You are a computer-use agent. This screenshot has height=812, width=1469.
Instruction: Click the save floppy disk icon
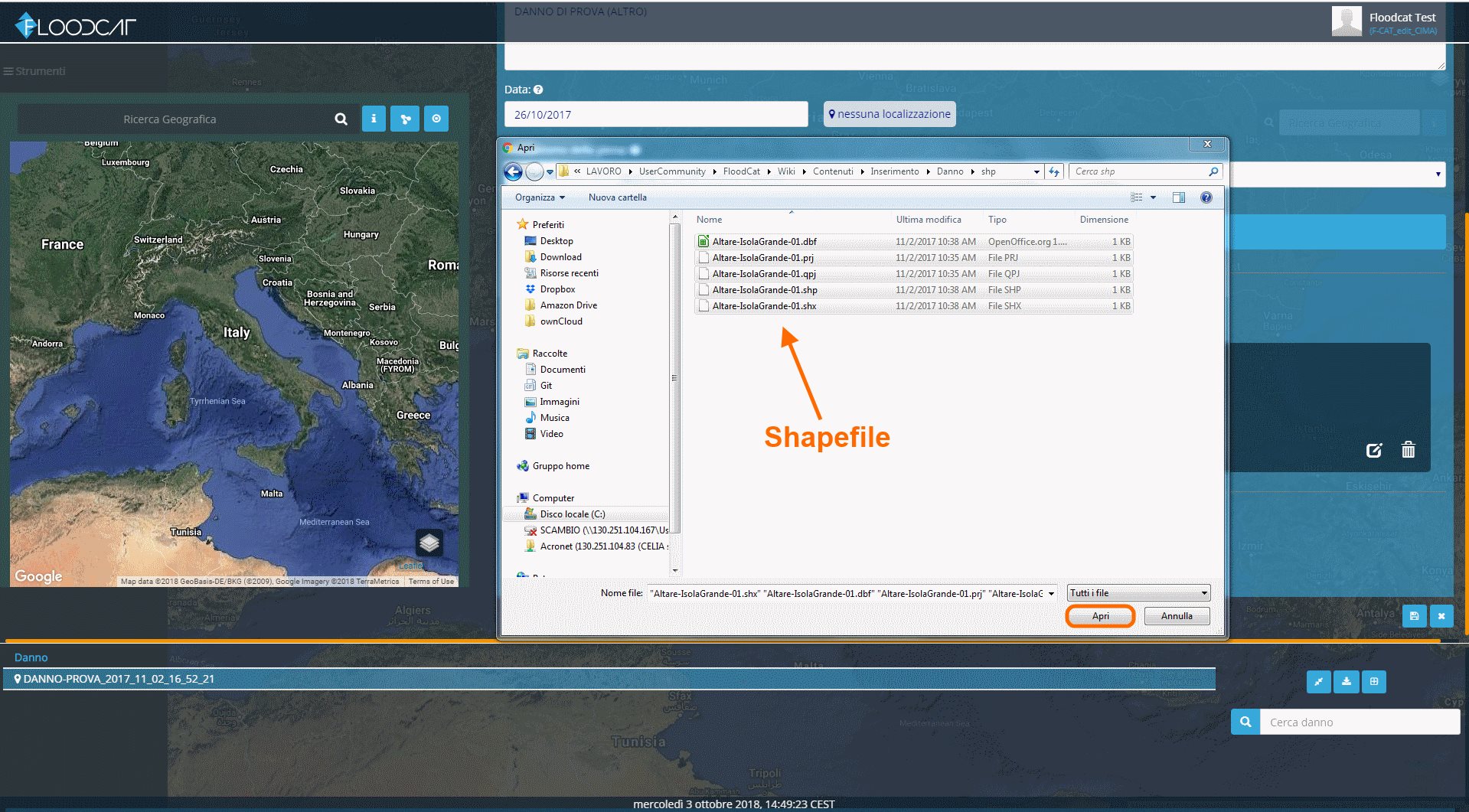click(1415, 615)
